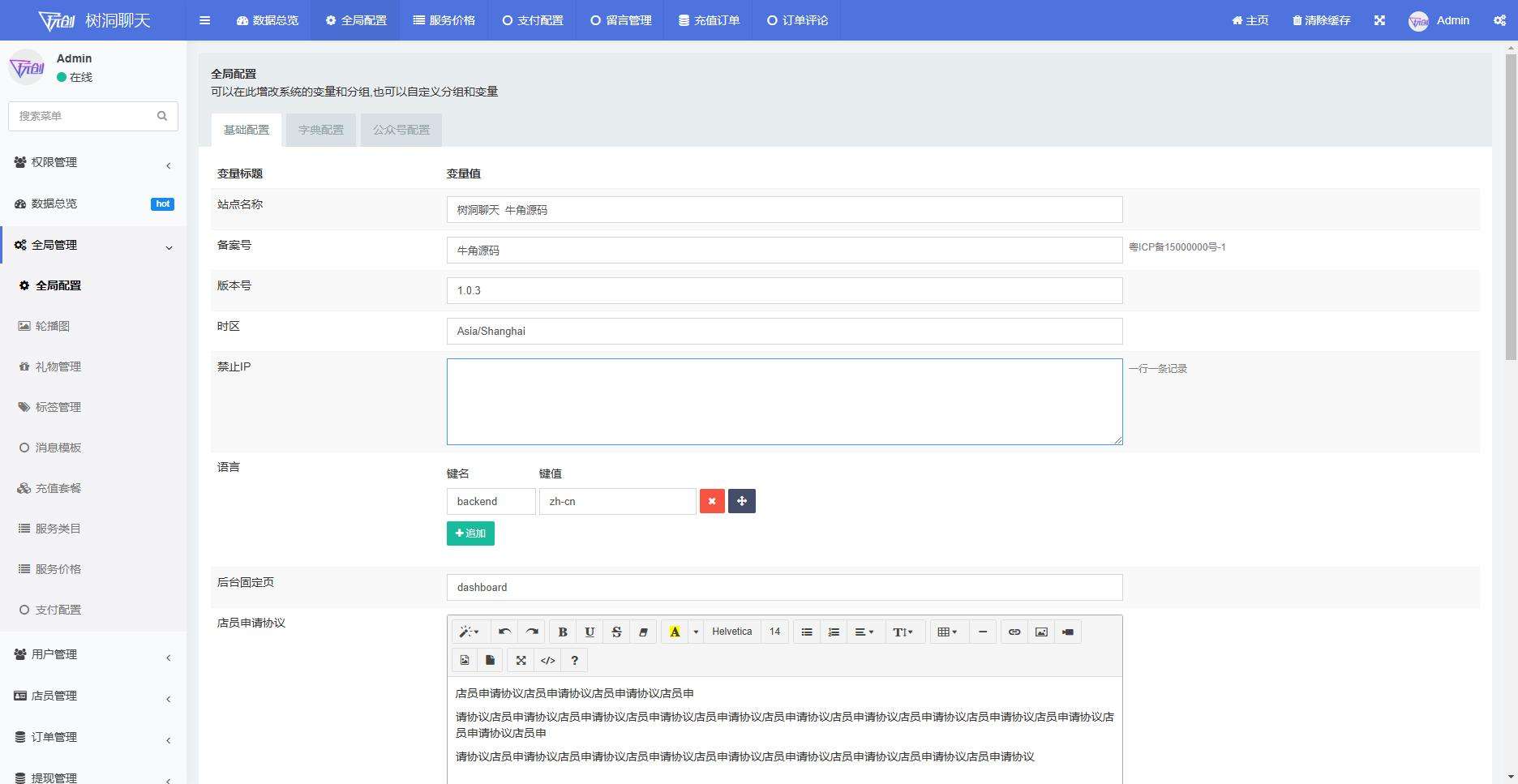The width and height of the screenshot is (1518, 784).
Task: Switch editor to code view
Action: point(548,660)
